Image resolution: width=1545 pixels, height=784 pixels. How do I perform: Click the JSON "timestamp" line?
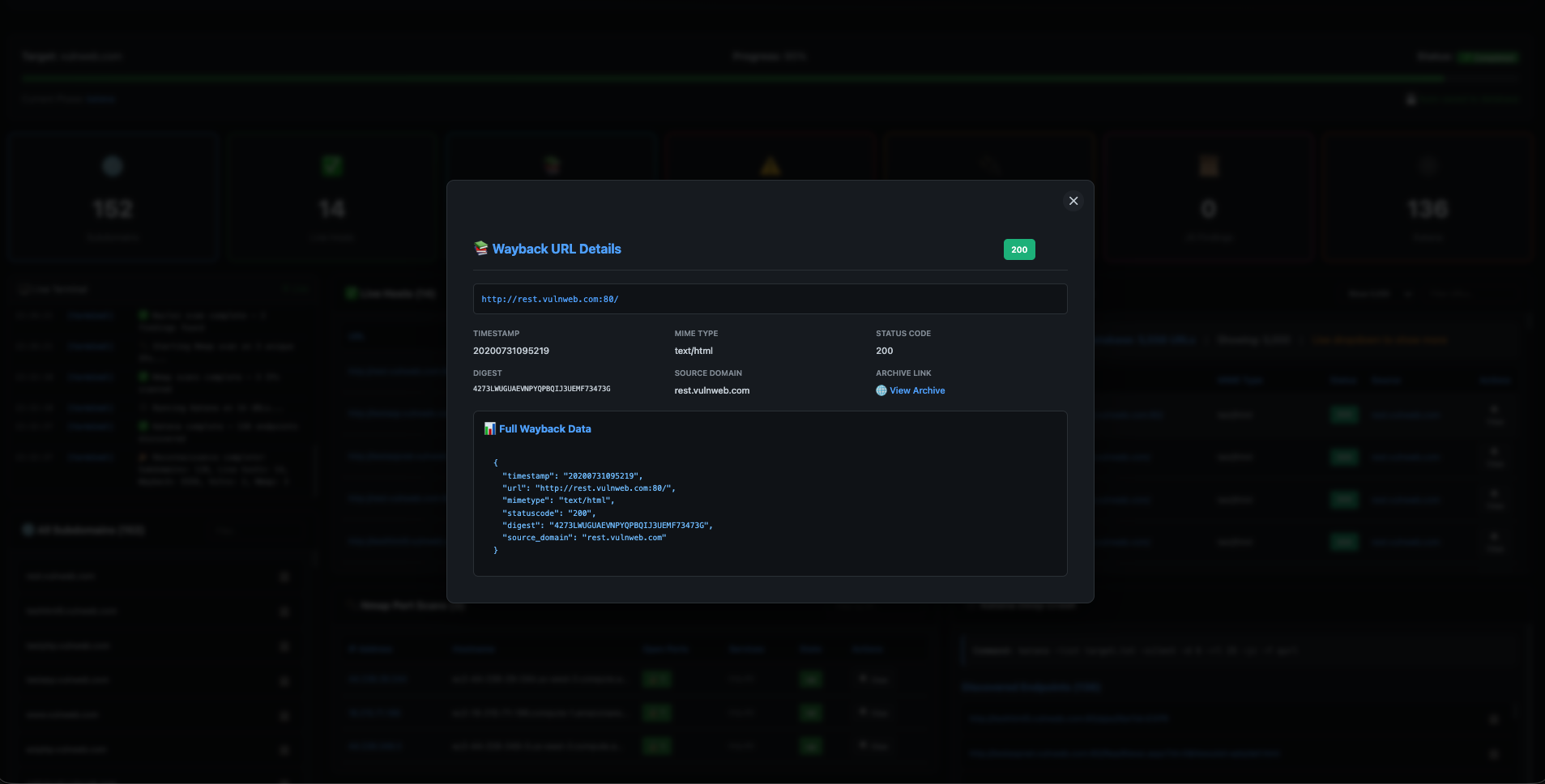point(573,476)
